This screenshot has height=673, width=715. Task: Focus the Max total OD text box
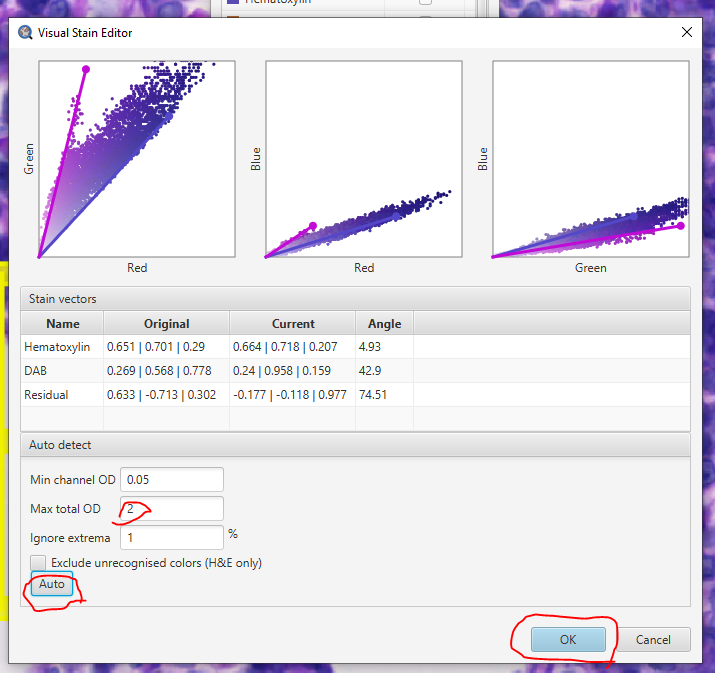coord(171,509)
